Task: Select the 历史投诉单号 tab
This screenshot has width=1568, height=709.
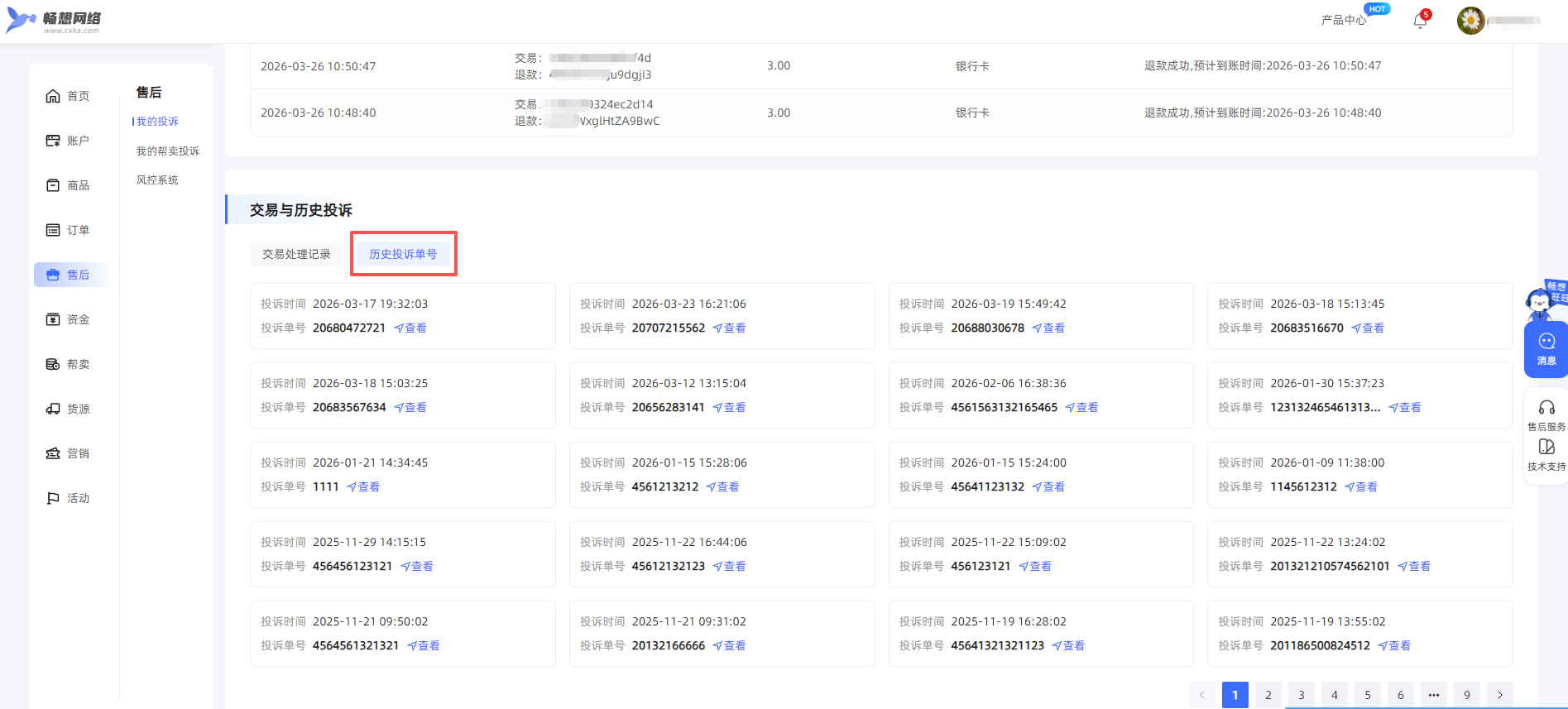Action: [x=403, y=254]
